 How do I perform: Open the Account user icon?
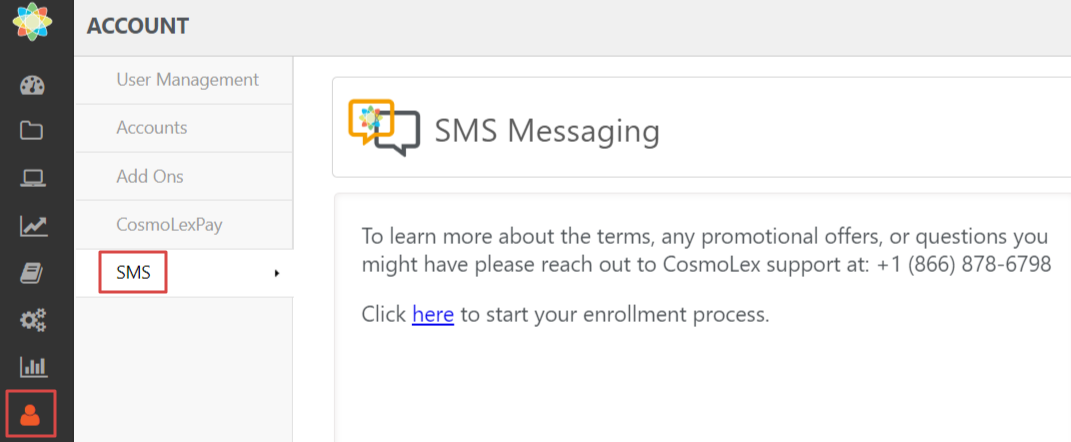click(x=31, y=415)
